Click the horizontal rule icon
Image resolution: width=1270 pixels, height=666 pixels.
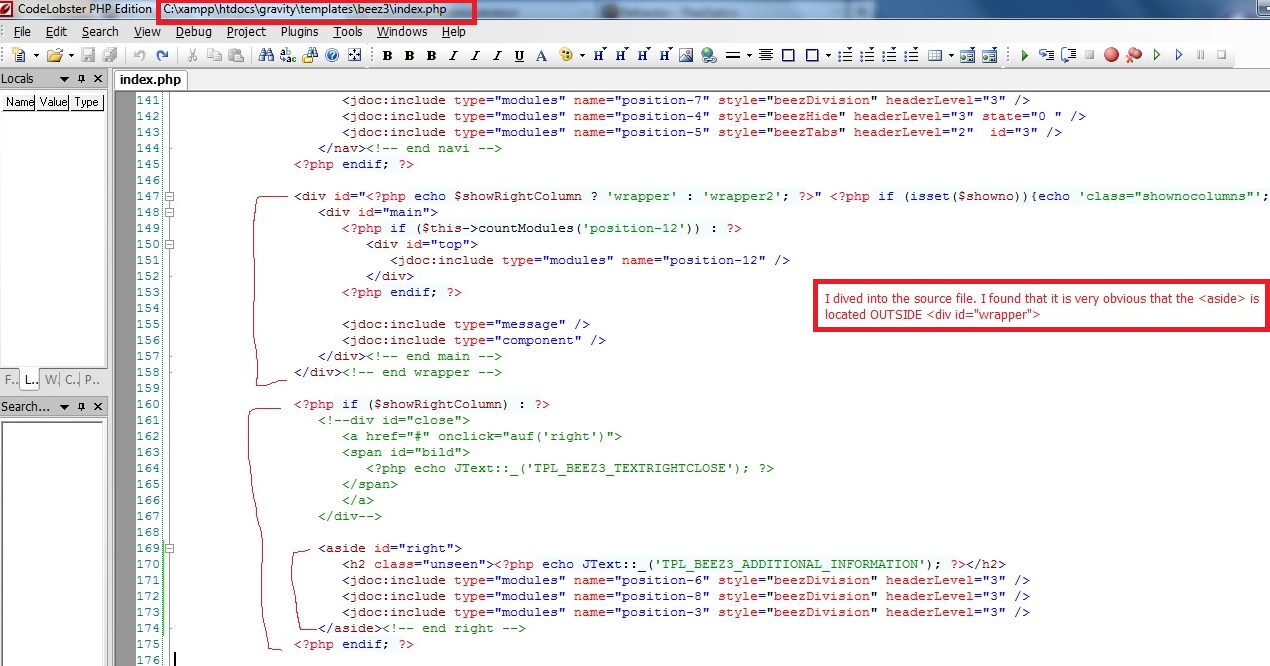tap(732, 55)
